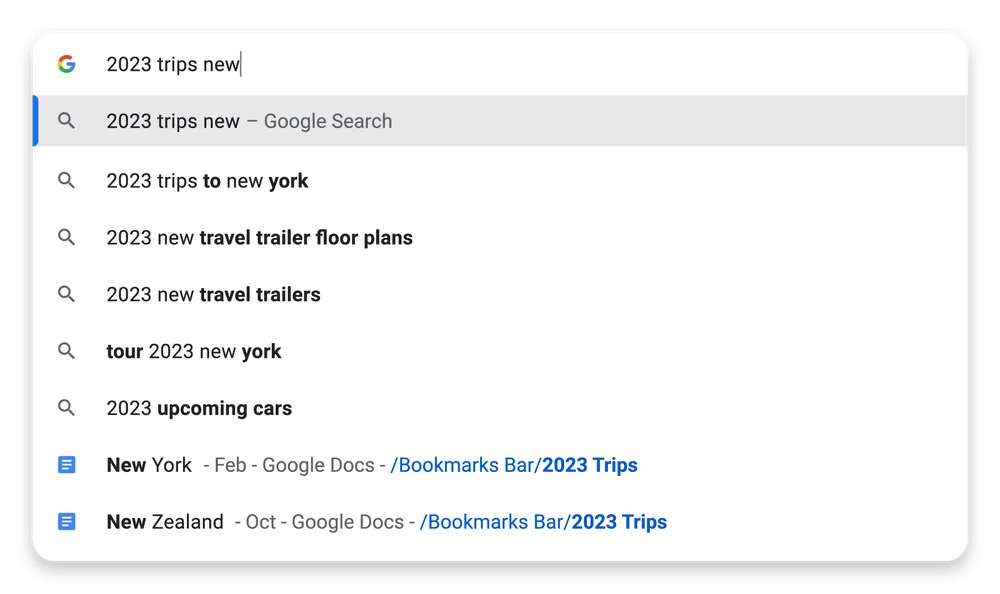Screen dimensions: 1000x594
Task: Click magnifier icon next to '2023 upcoming cars'
Action: point(66,408)
